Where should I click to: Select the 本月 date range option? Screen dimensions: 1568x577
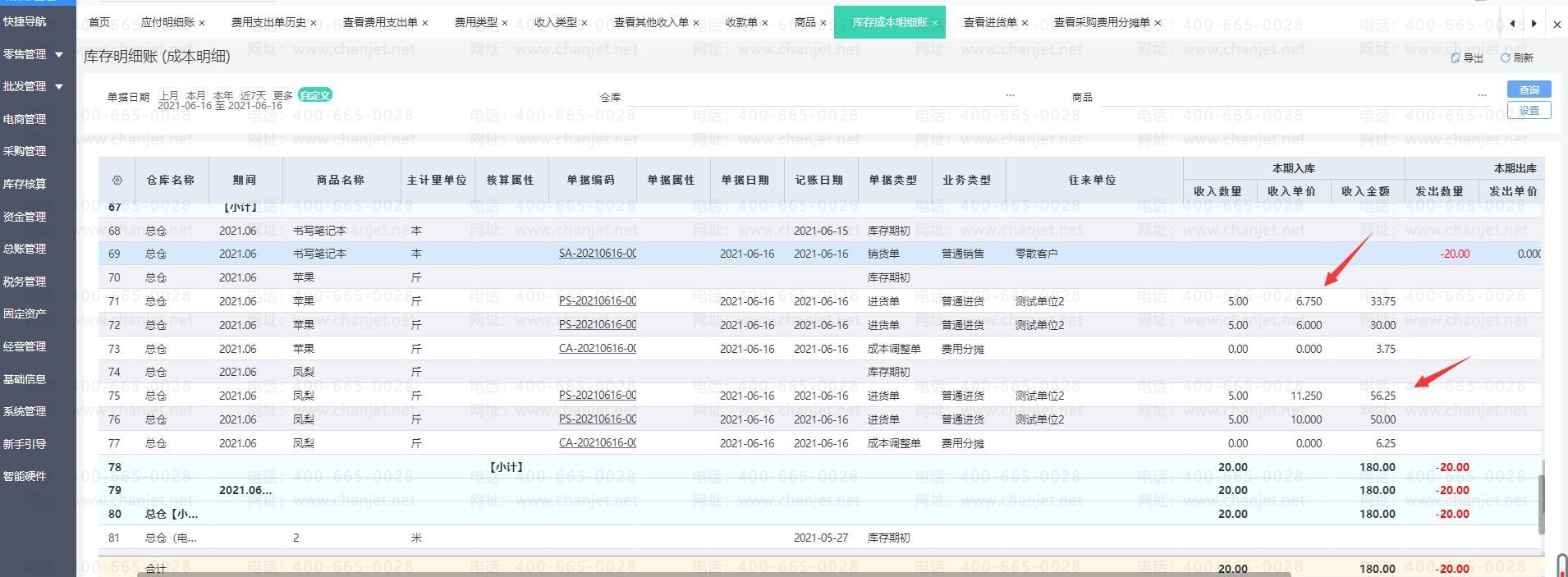195,95
